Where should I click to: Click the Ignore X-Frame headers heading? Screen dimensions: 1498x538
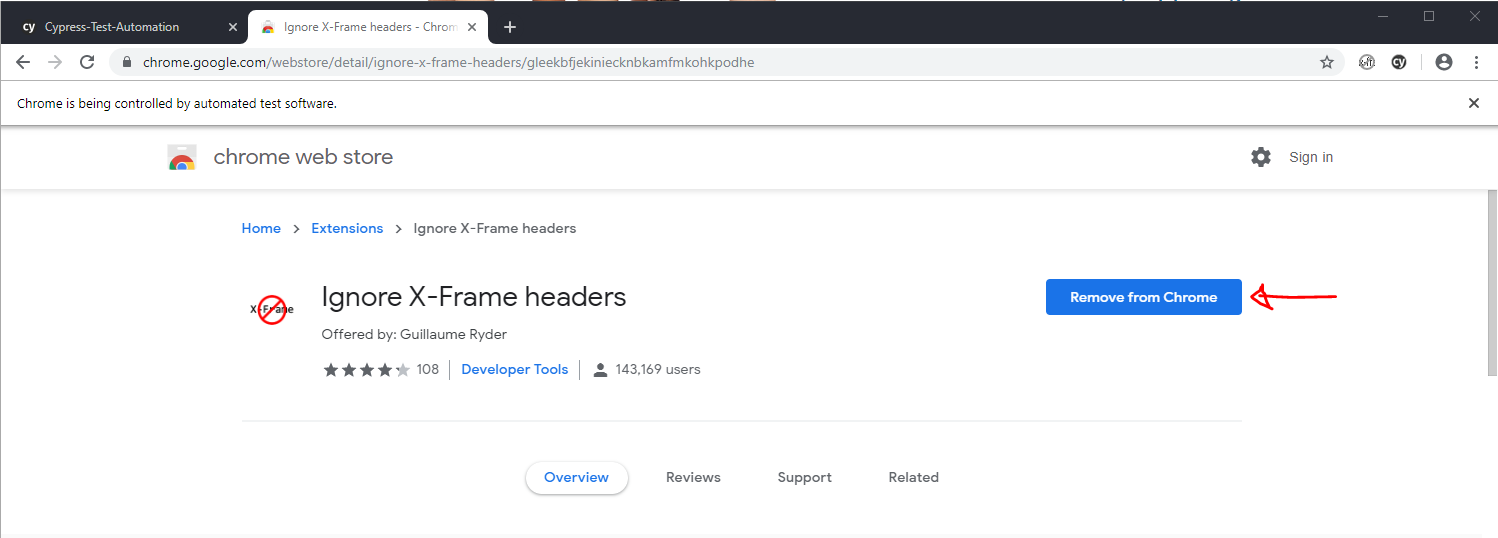tap(474, 297)
